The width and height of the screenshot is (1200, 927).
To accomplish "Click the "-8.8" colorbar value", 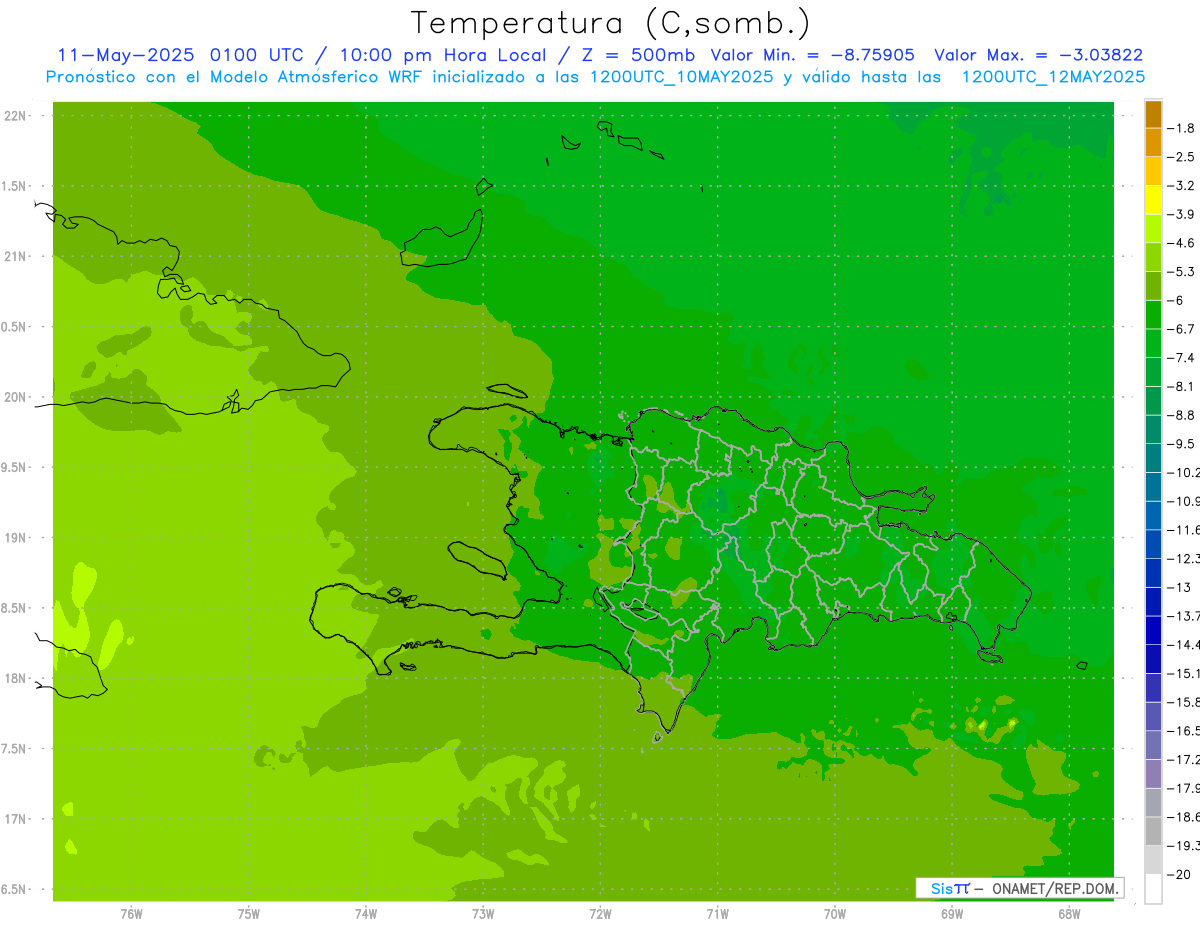I will pos(1182,415).
